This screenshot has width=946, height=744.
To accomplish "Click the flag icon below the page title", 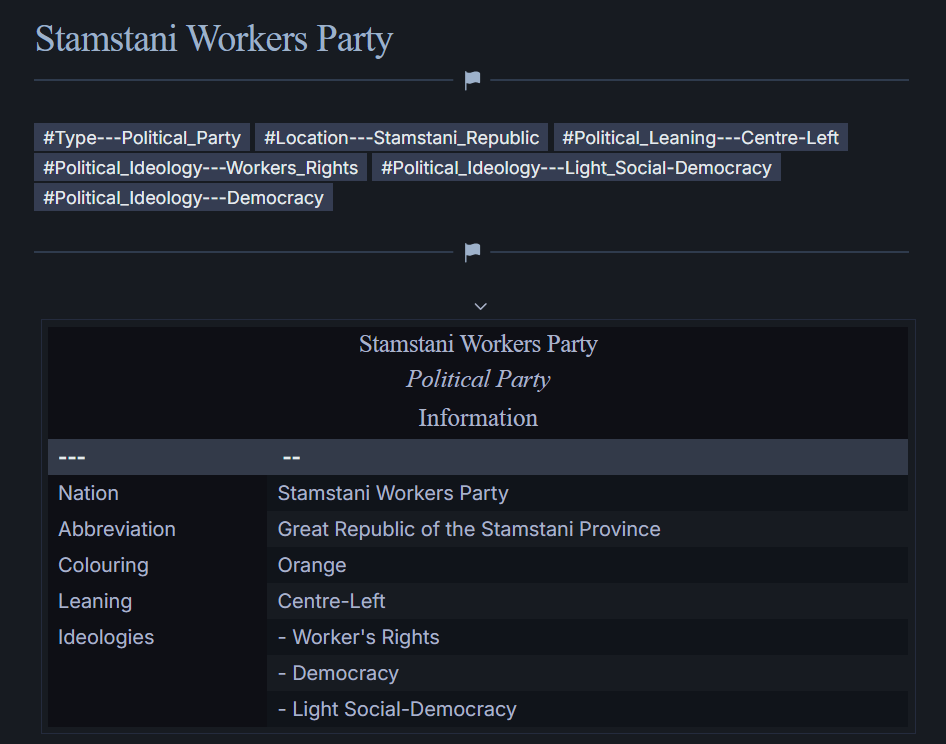I will [472, 81].
